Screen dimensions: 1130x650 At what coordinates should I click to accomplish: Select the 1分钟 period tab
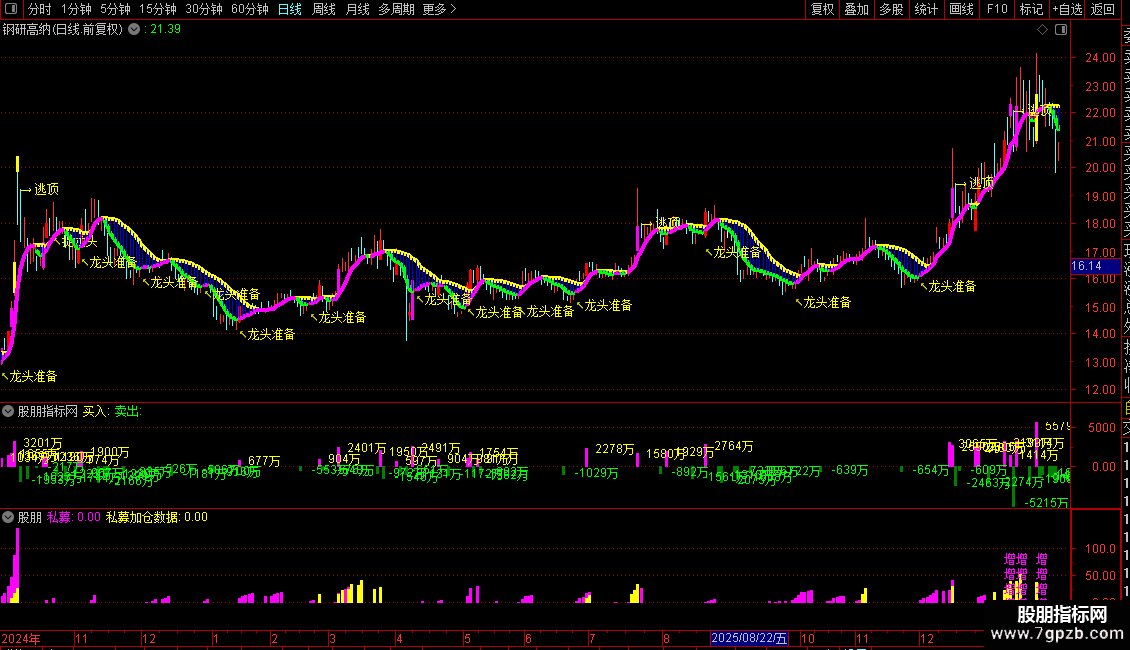pyautogui.click(x=76, y=9)
